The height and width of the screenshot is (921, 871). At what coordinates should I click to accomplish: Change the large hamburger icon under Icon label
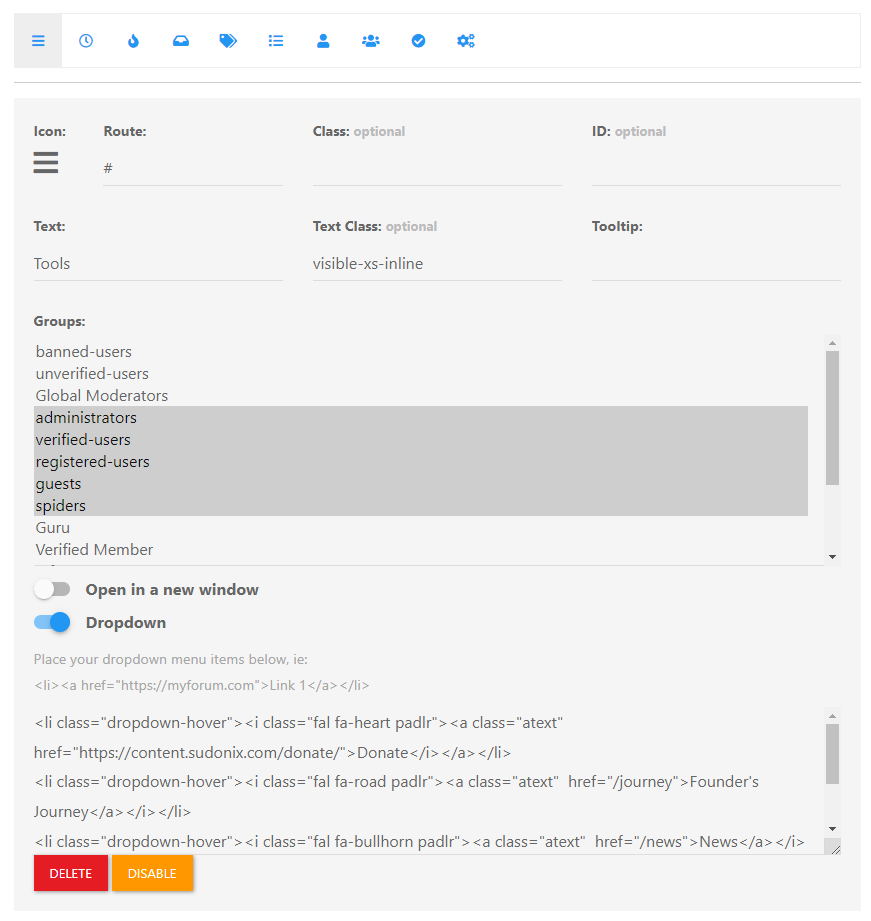click(x=46, y=163)
